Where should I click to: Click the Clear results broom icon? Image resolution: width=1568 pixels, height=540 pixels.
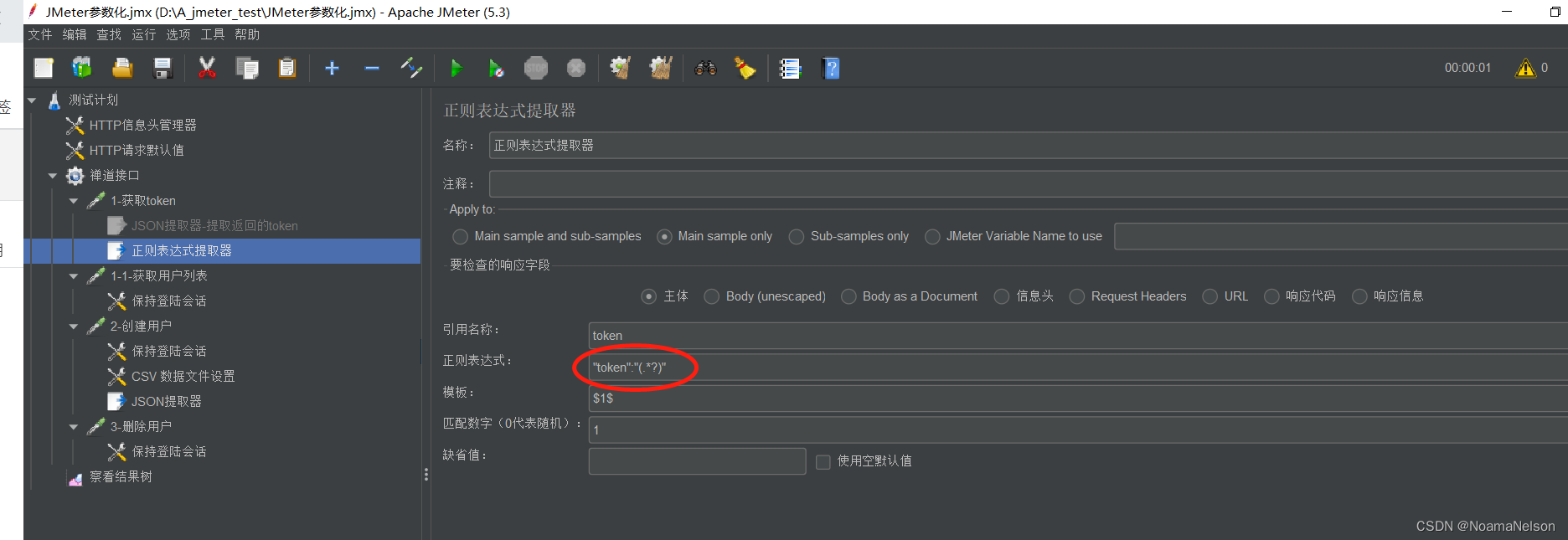coord(620,68)
